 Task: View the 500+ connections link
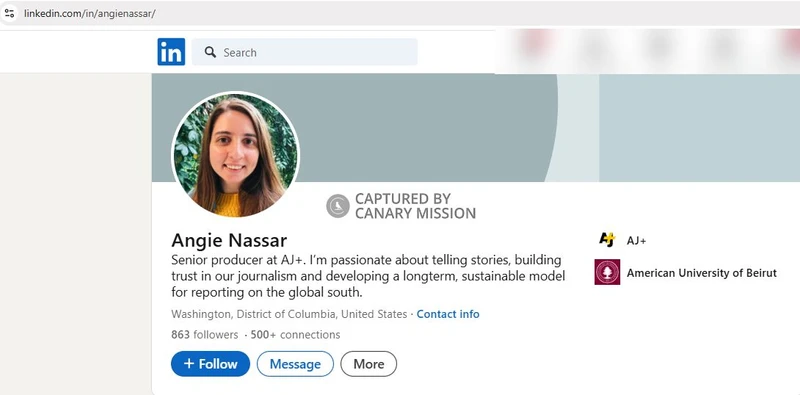pyautogui.click(x=295, y=335)
